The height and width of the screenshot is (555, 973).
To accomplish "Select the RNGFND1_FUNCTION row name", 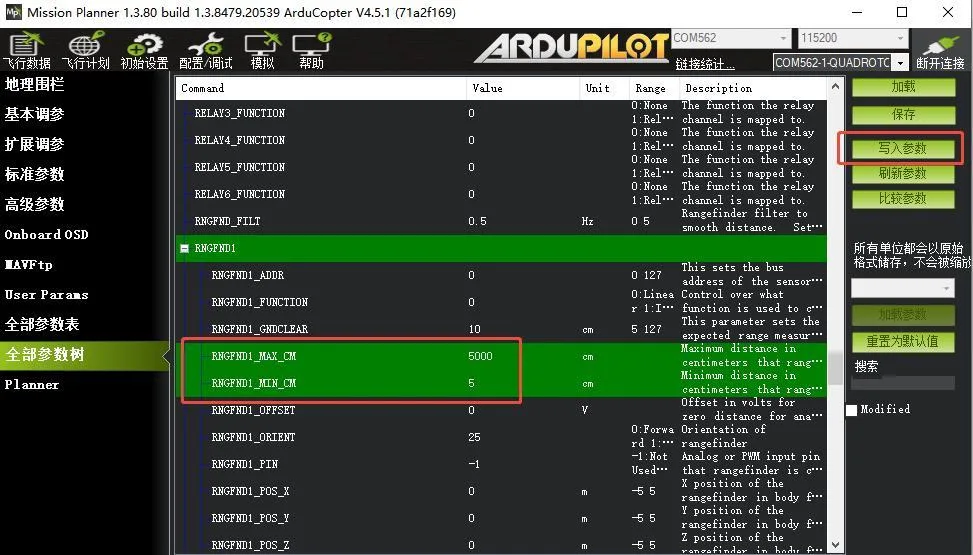I will [259, 302].
